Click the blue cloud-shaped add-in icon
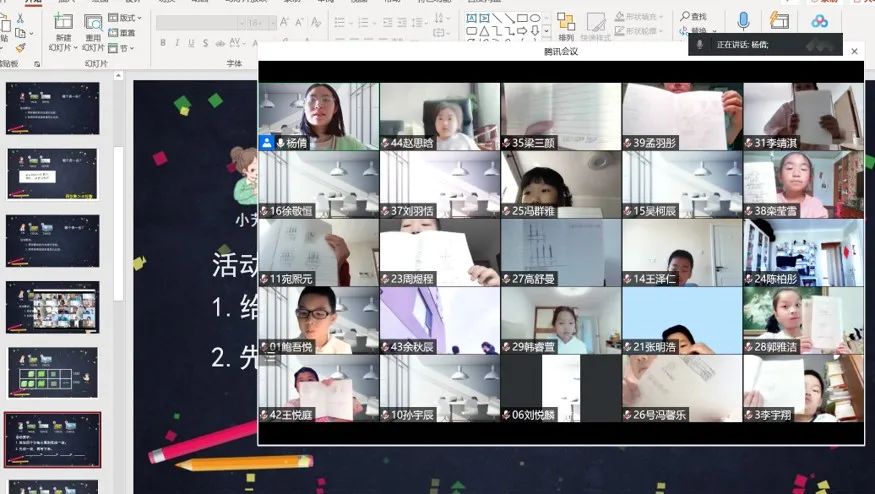The width and height of the screenshot is (875, 494). pyautogui.click(x=820, y=22)
